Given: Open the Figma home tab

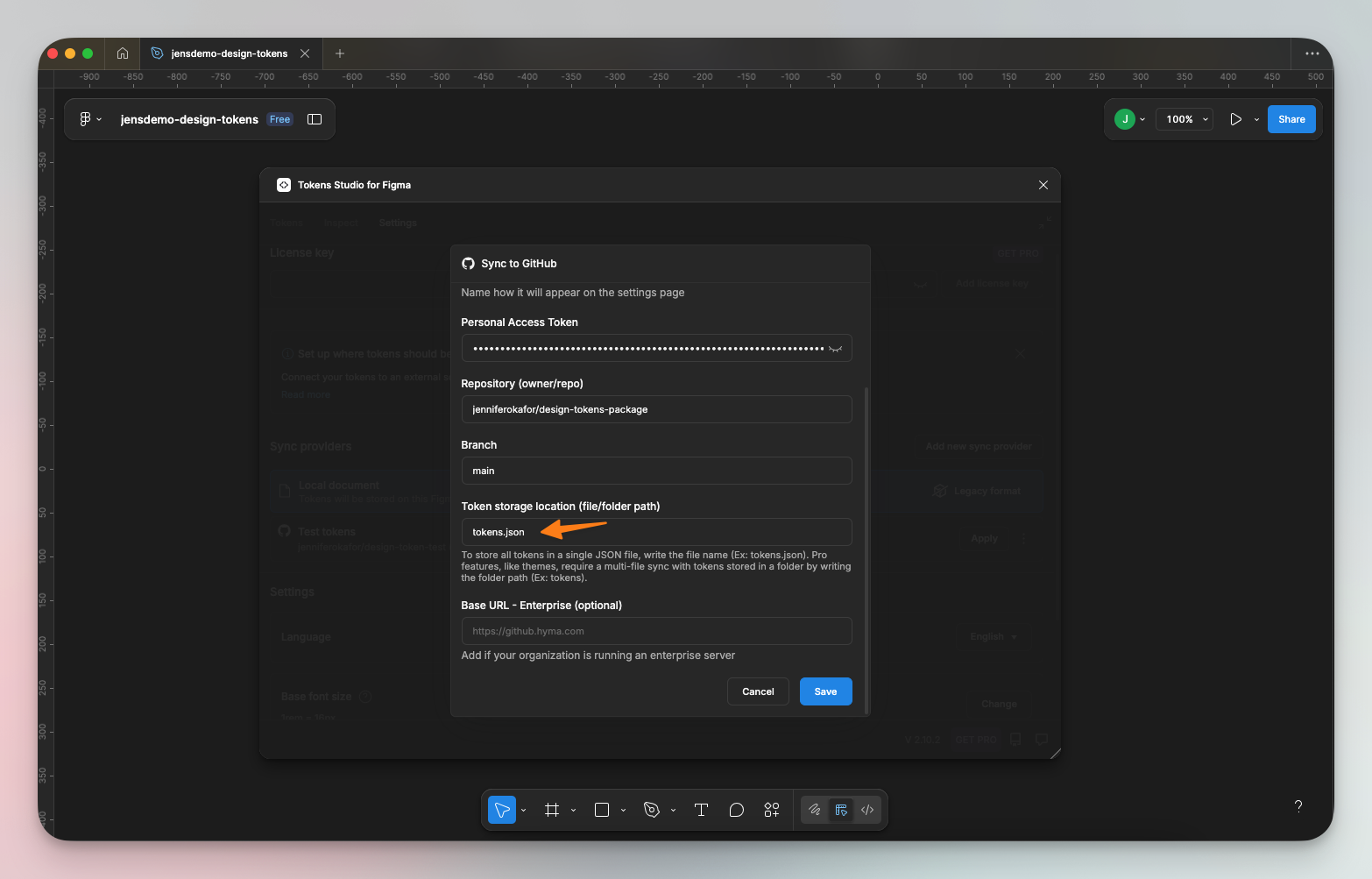Looking at the screenshot, I should point(123,53).
